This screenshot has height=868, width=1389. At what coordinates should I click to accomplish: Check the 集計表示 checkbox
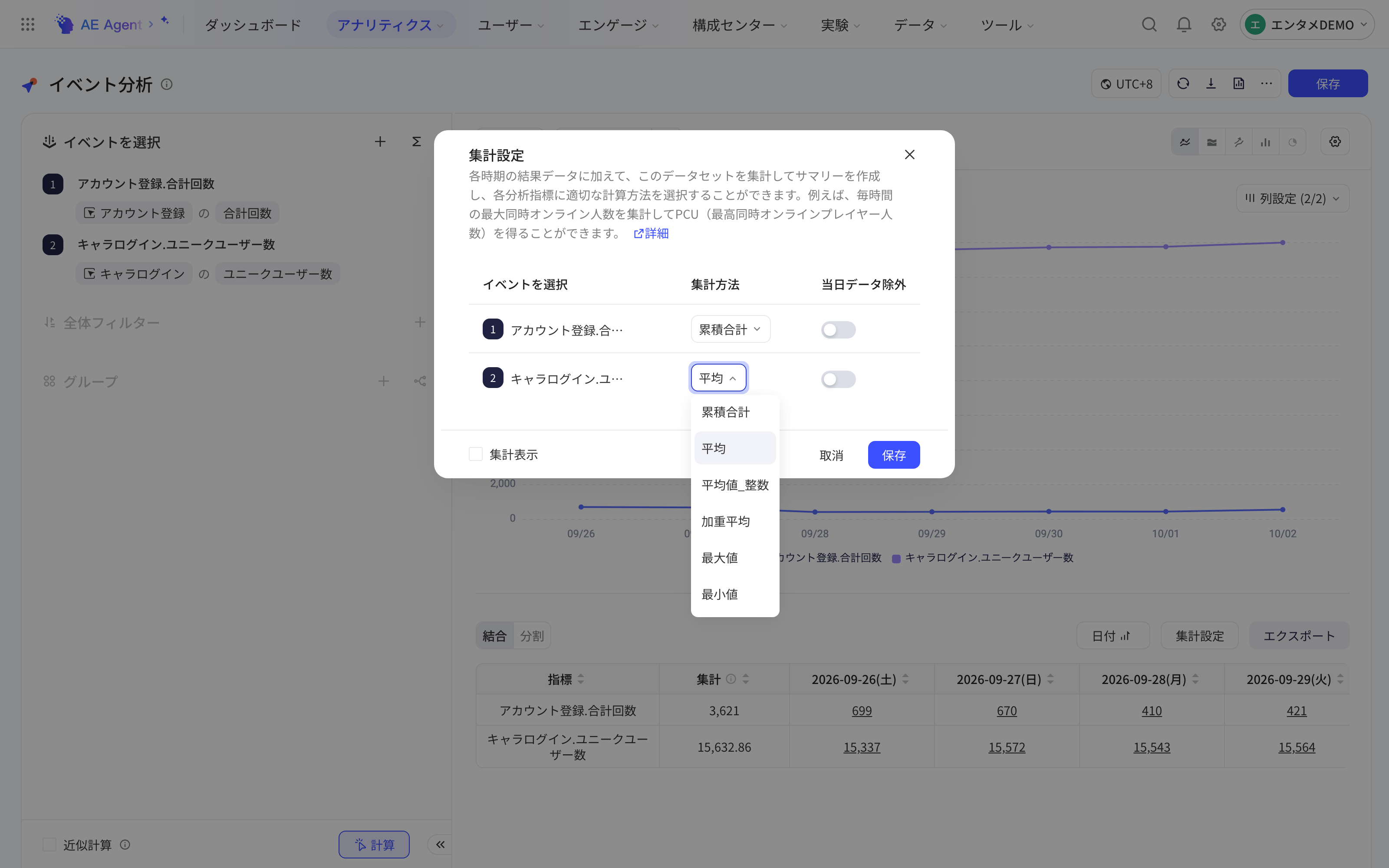[x=476, y=454]
